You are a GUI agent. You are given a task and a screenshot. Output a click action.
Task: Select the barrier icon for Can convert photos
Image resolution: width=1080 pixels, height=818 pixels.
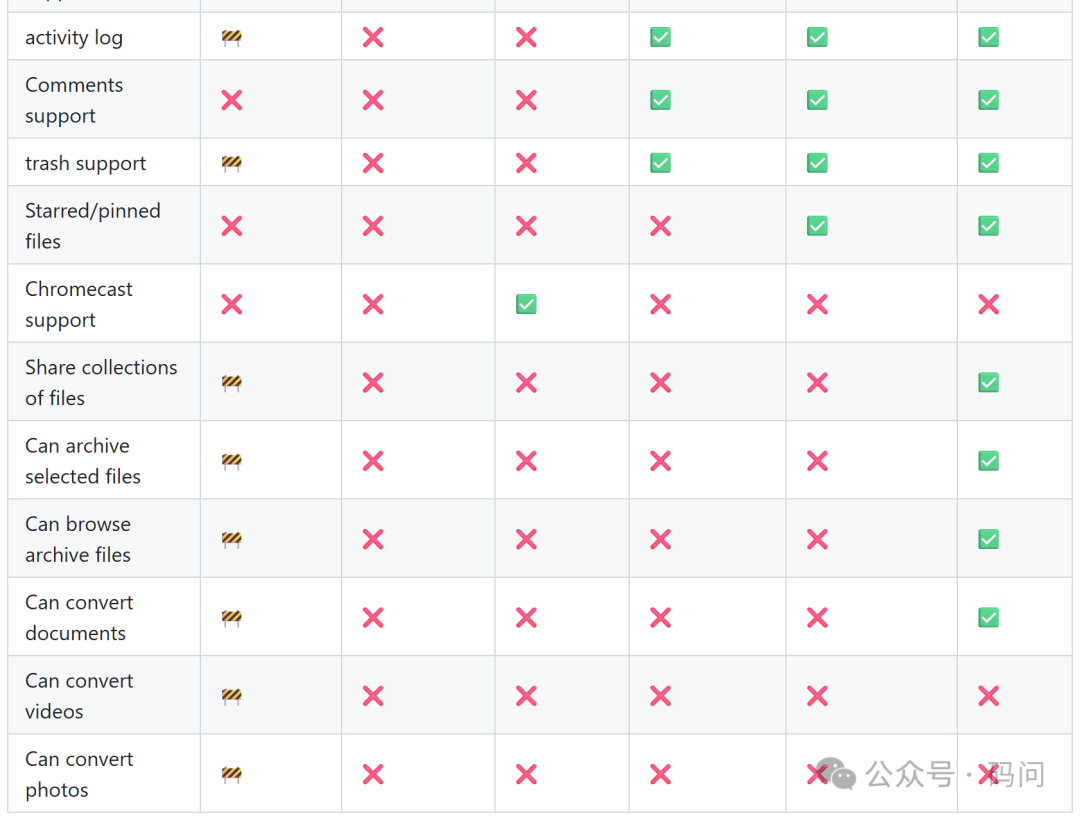click(x=231, y=774)
